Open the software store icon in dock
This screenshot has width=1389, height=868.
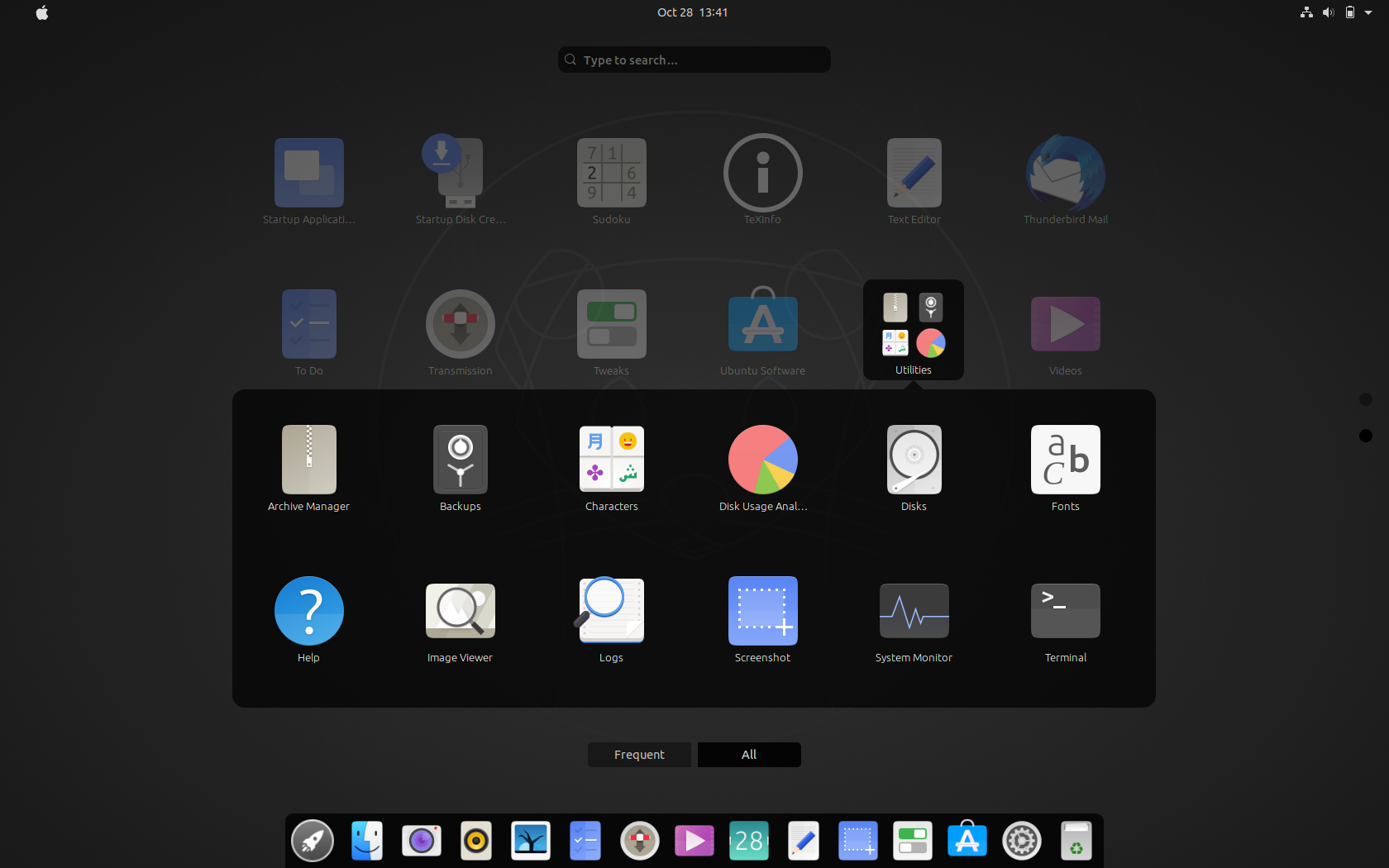967,840
